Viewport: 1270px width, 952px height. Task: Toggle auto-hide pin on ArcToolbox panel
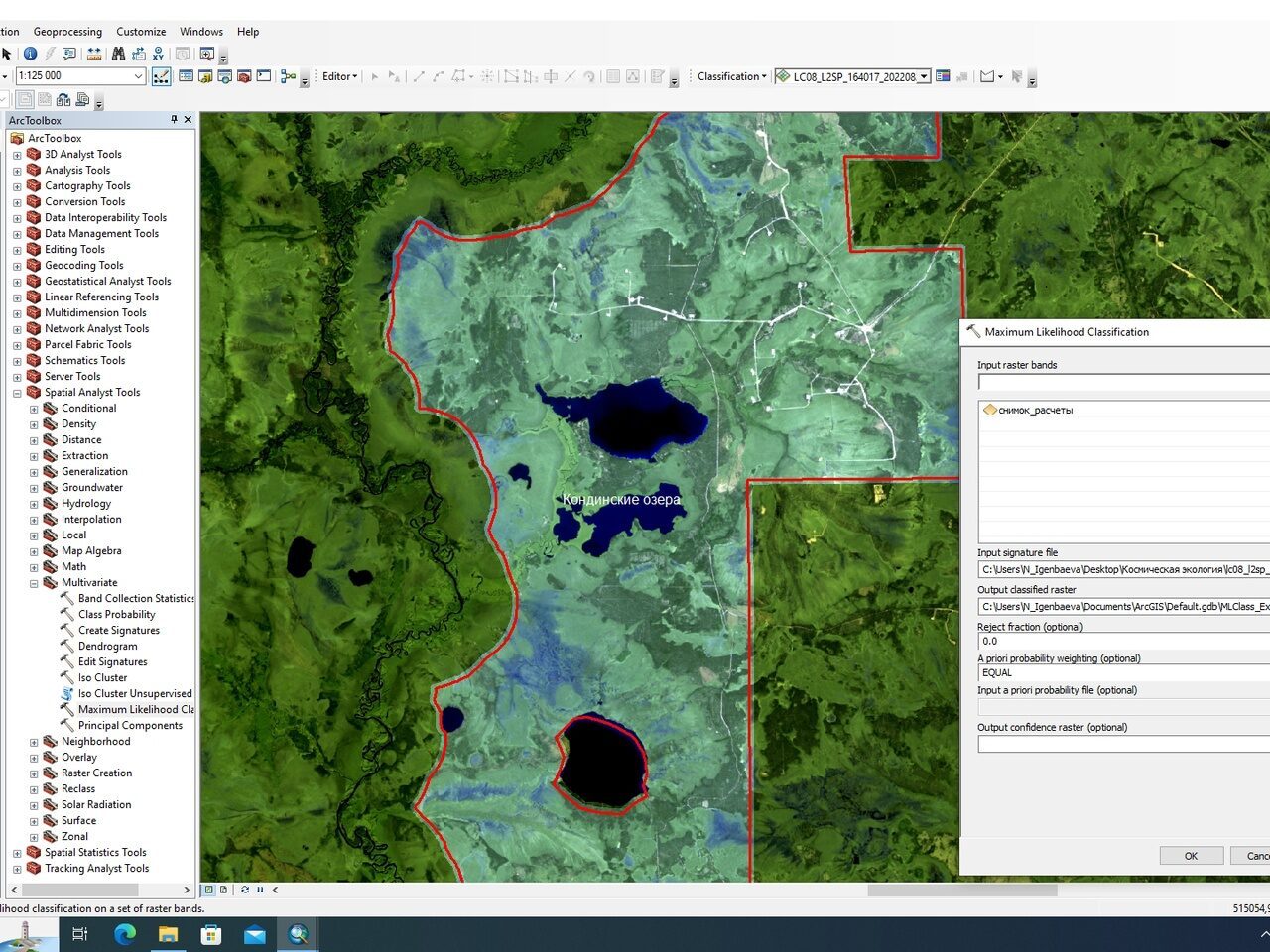point(174,120)
